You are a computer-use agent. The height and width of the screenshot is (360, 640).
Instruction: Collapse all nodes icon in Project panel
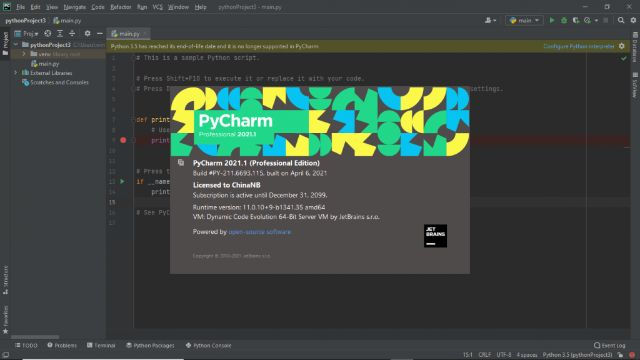(x=72, y=33)
